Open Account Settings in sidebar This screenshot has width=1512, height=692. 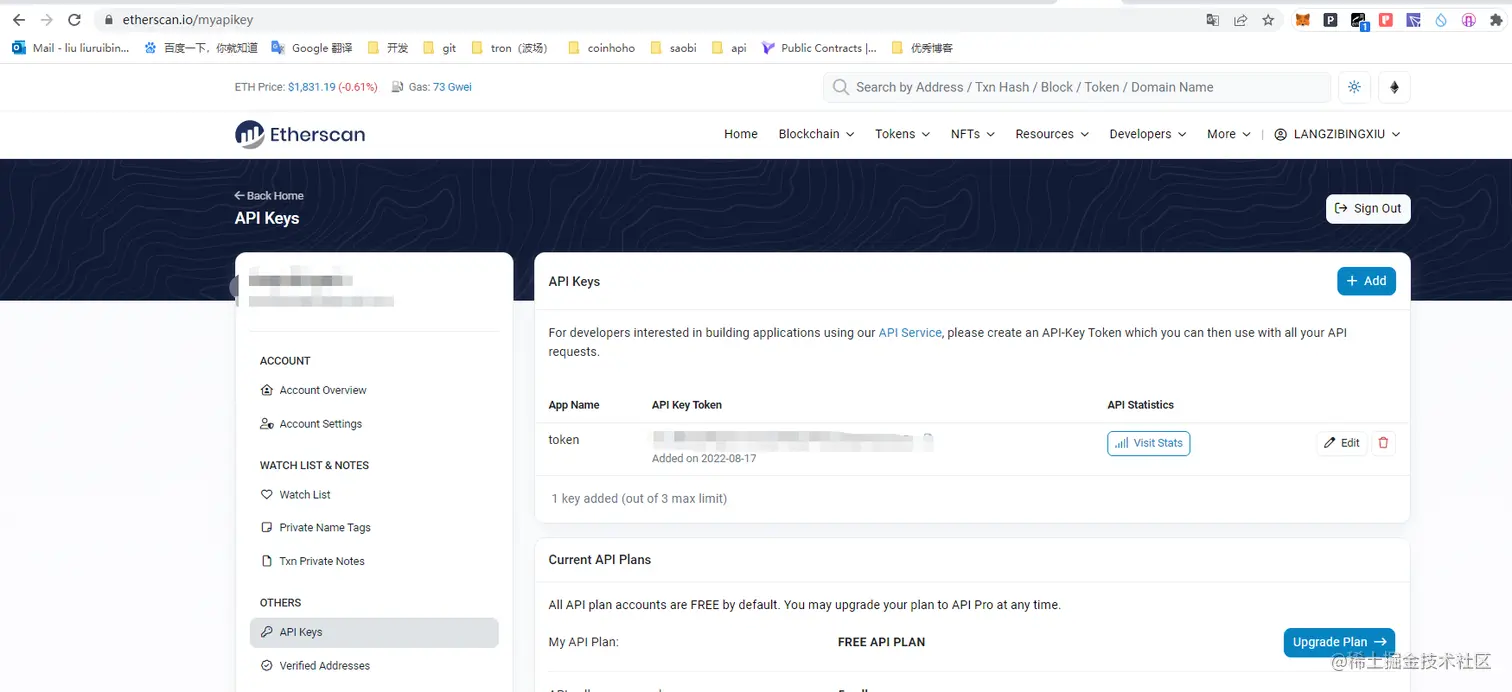311,424
